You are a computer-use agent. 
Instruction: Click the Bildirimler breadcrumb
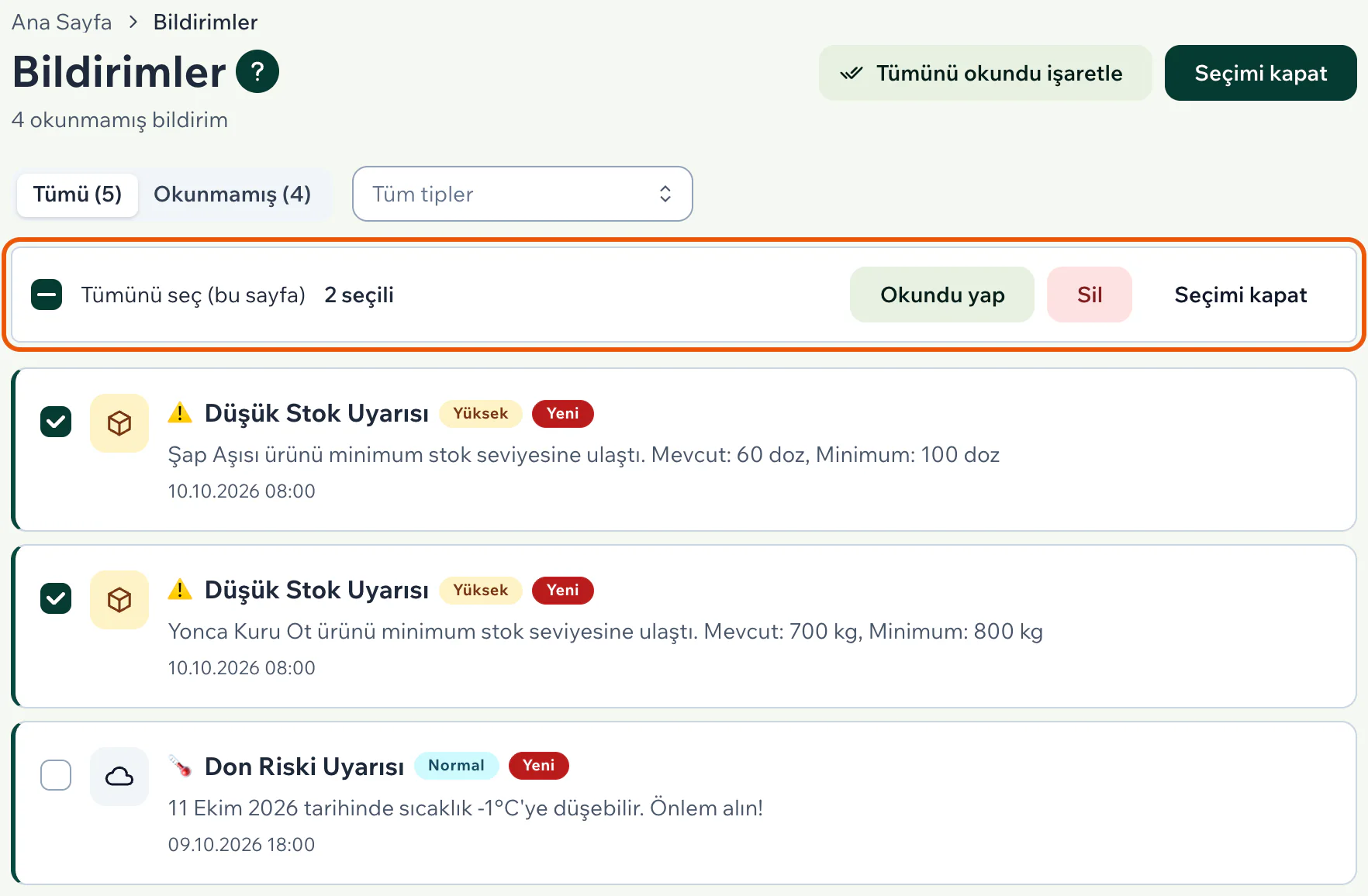206,22
